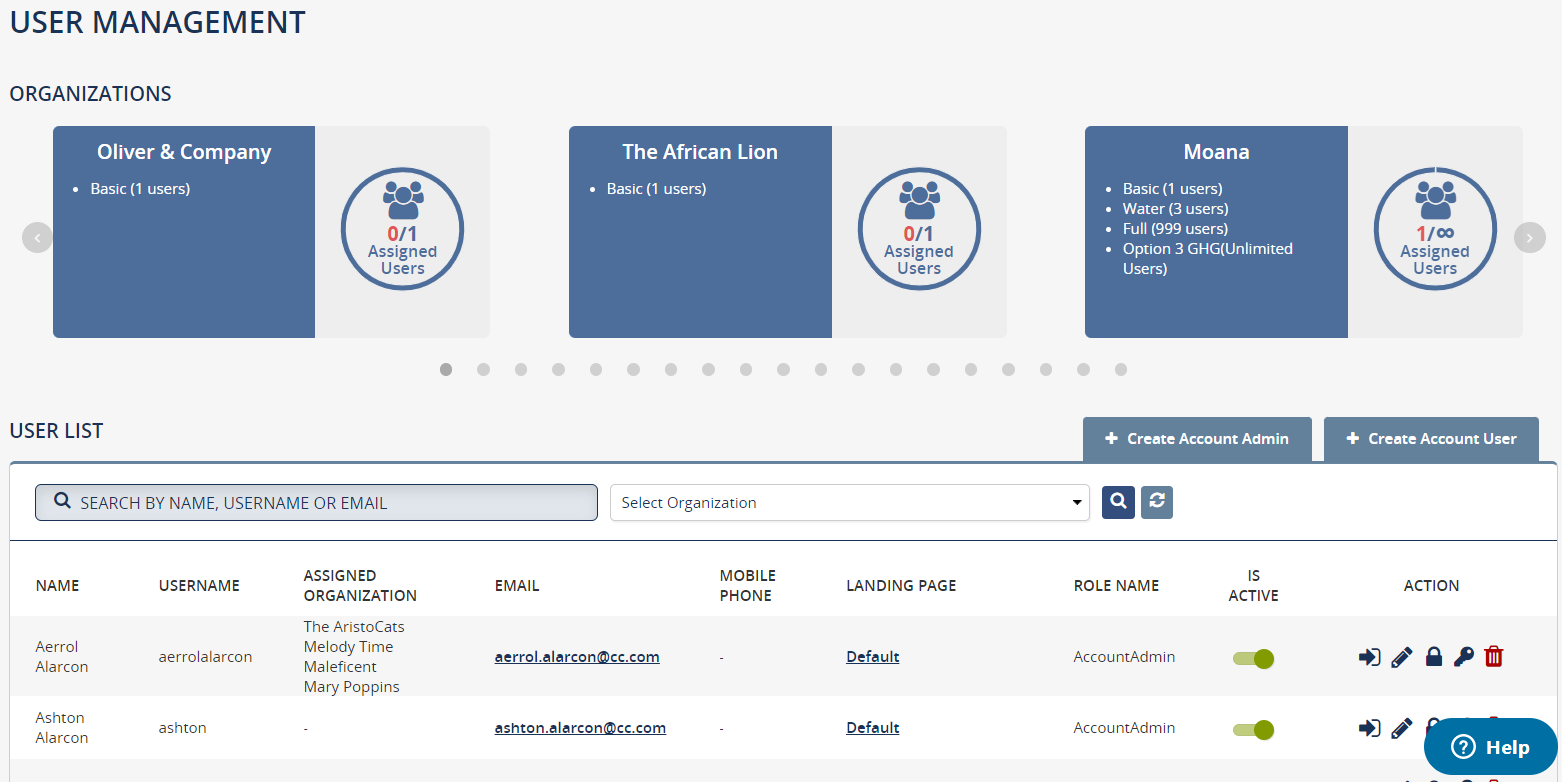Delete Aerrol Alarcon with red trash icon
The image size is (1562, 782).
pyautogui.click(x=1494, y=657)
